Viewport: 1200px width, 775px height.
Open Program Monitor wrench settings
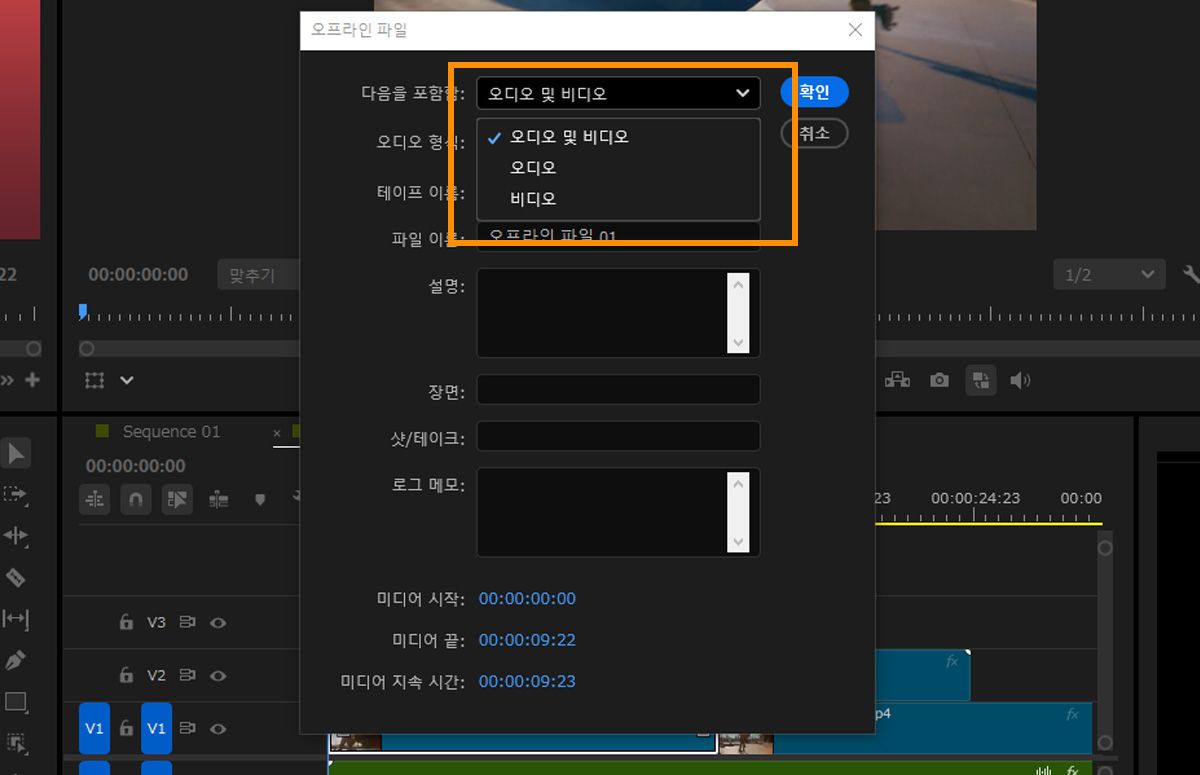point(1190,274)
